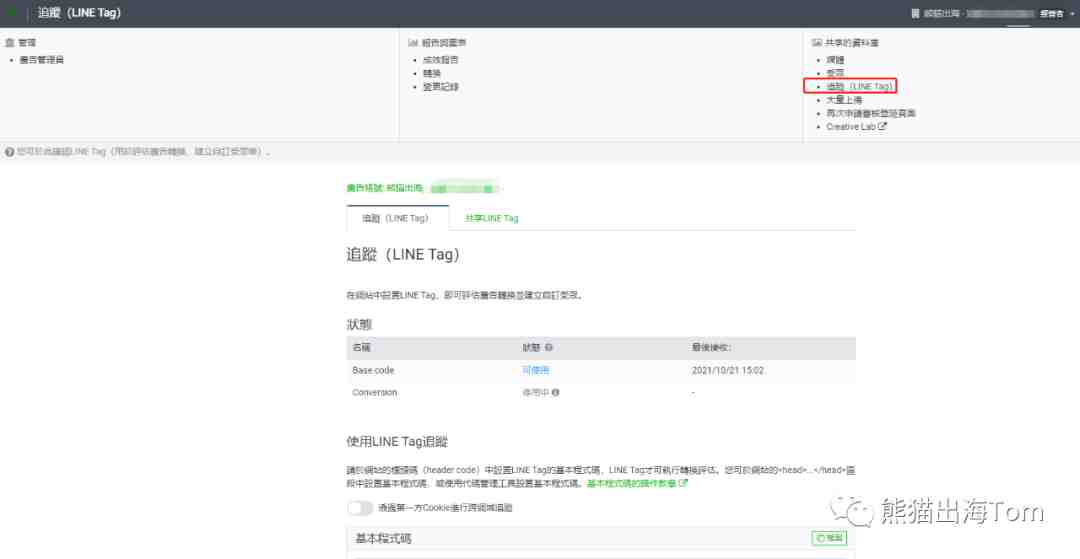This screenshot has width=1080, height=559.
Task: Open the base code tutorial green link
Action: pyautogui.click(x=637, y=483)
